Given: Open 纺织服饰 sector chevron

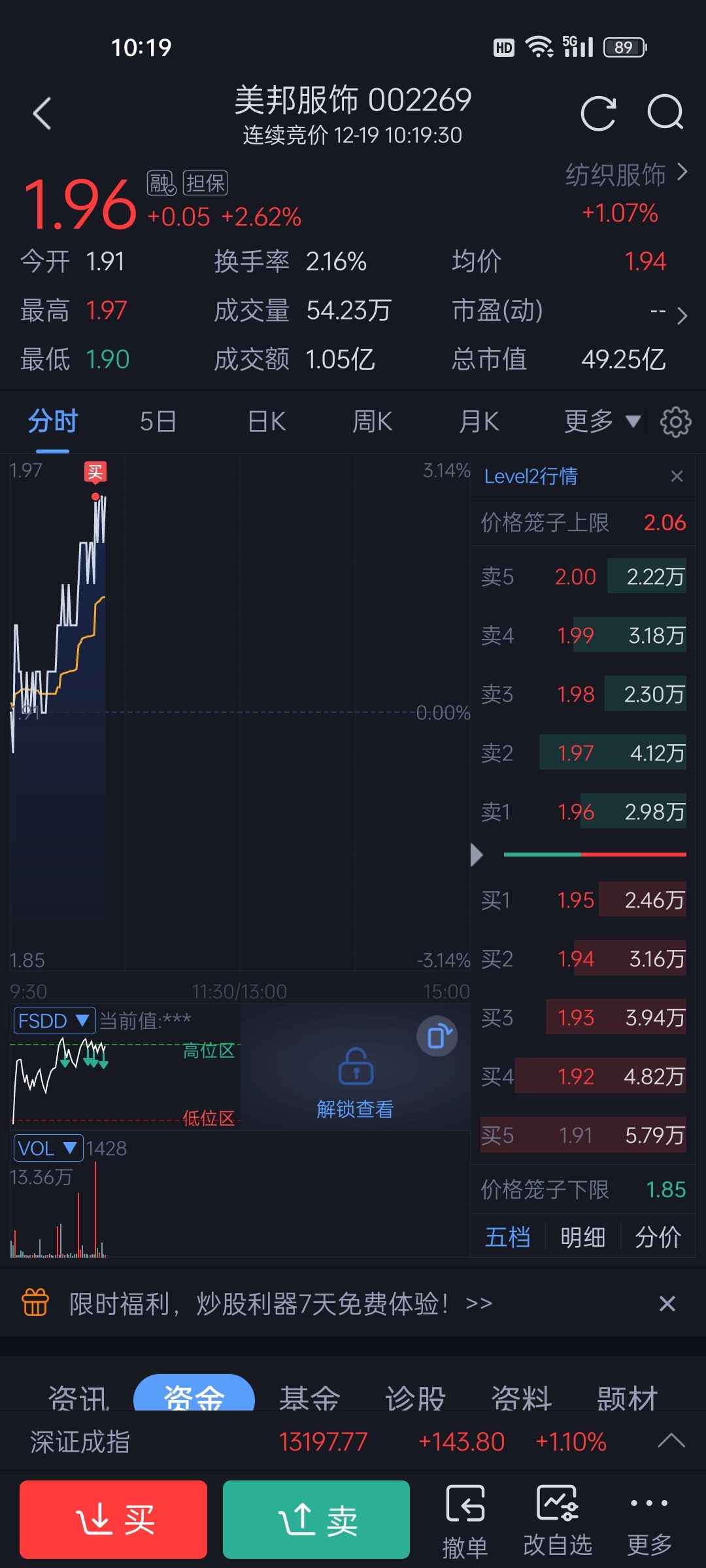Looking at the screenshot, I should tap(682, 172).
